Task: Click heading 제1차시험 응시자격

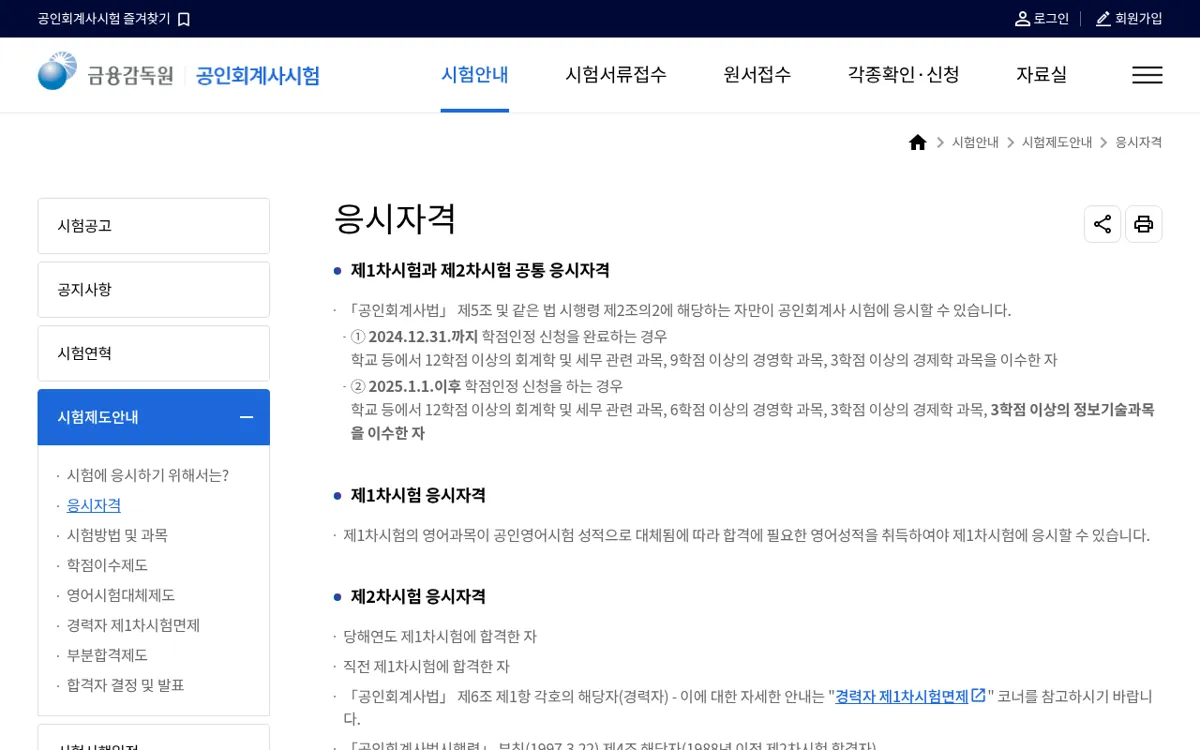Action: [x=418, y=495]
